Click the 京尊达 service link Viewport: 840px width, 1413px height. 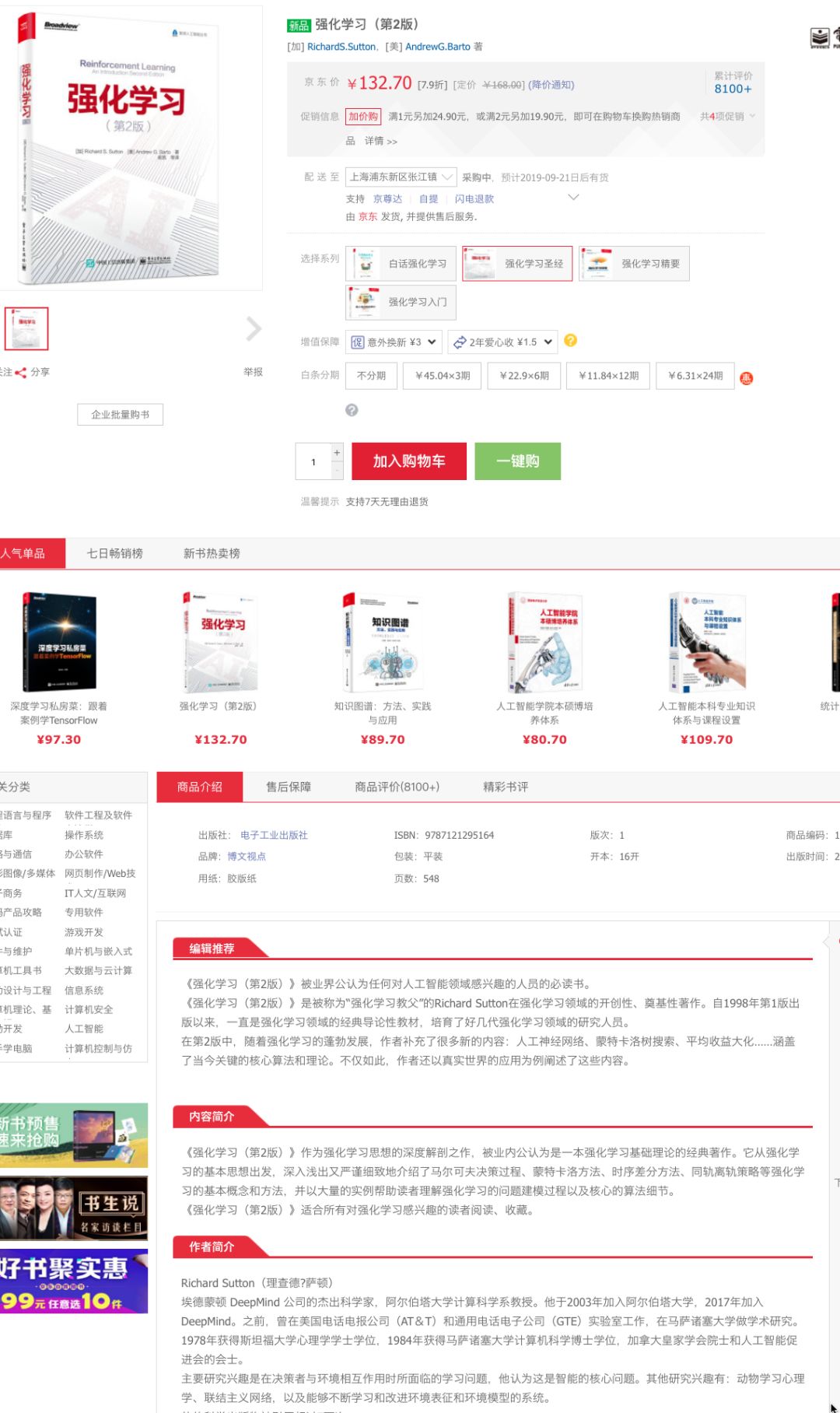pyautogui.click(x=387, y=199)
